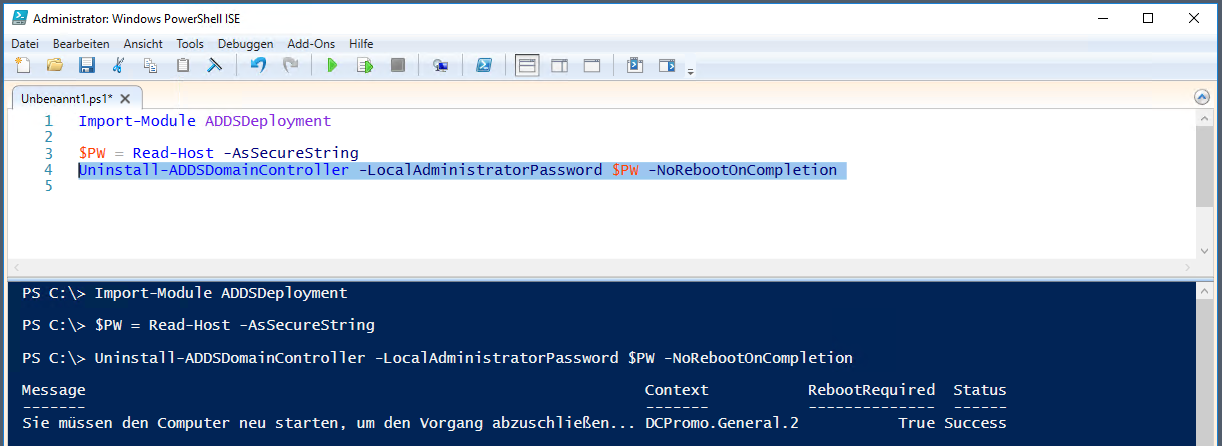Show script pane maximized layout
Viewport: 1222px width, 446px height.
[x=592, y=65]
